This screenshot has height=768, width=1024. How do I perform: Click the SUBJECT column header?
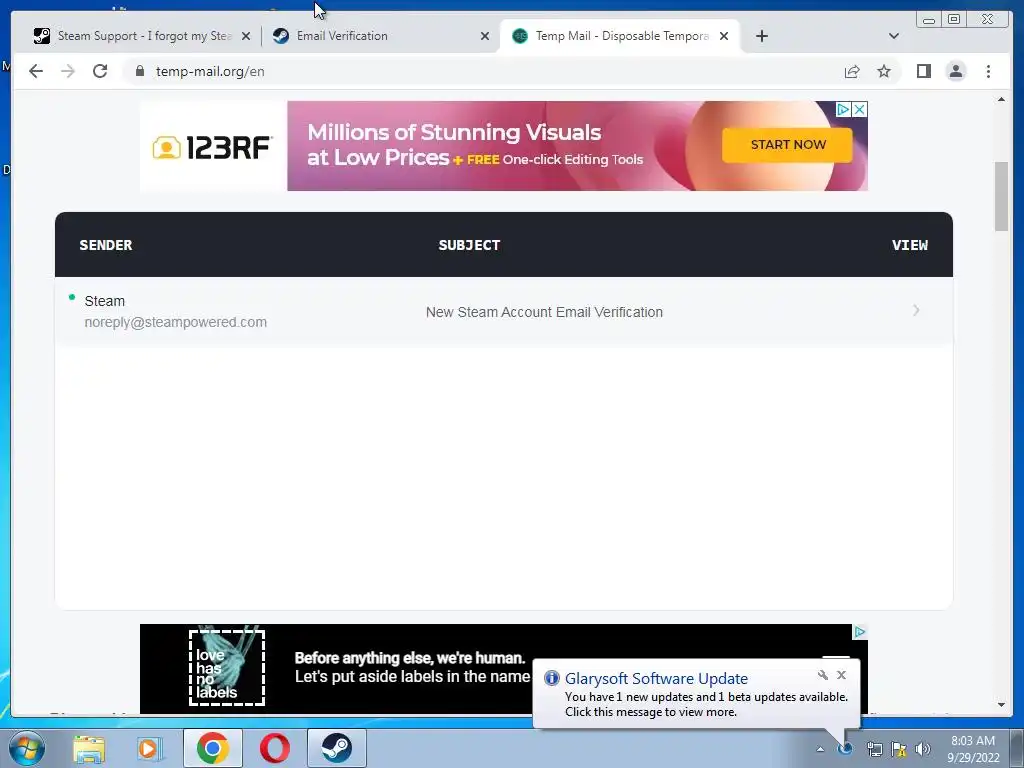pos(469,245)
